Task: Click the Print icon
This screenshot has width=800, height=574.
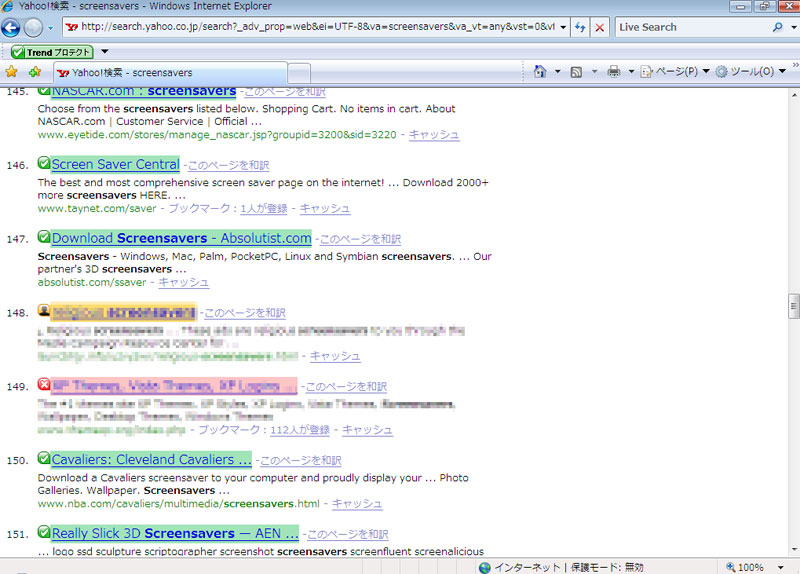Action: 614,71
